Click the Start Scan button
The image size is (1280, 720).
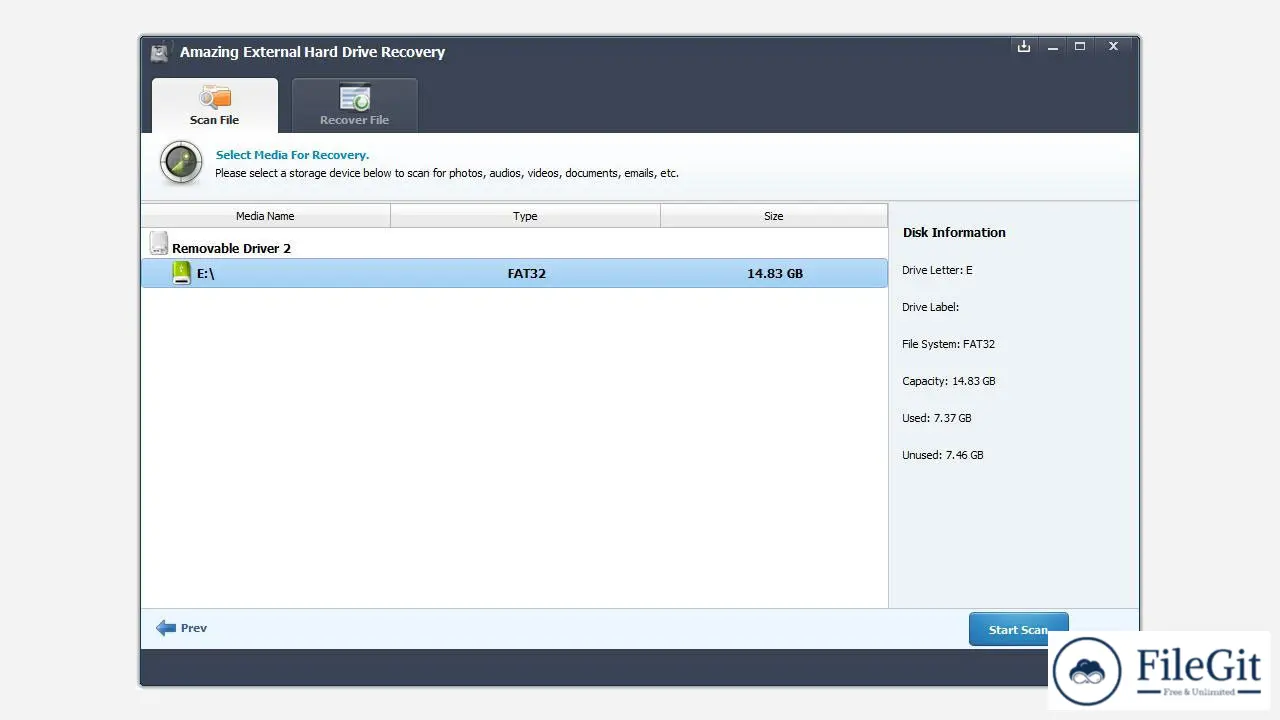(x=1018, y=629)
